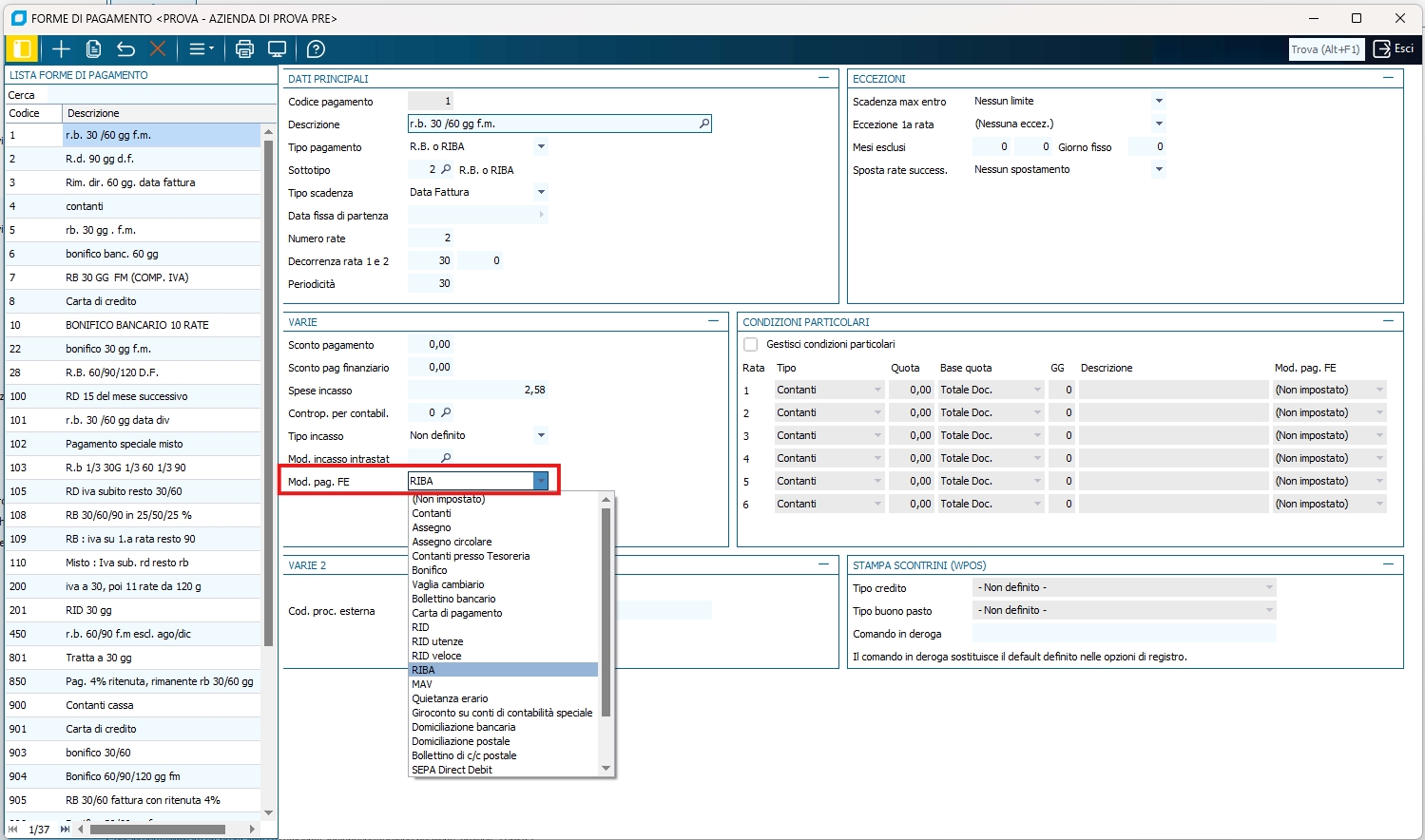
Task: Enable Gestisci condizioni particolari checkbox
Action: pos(751,345)
